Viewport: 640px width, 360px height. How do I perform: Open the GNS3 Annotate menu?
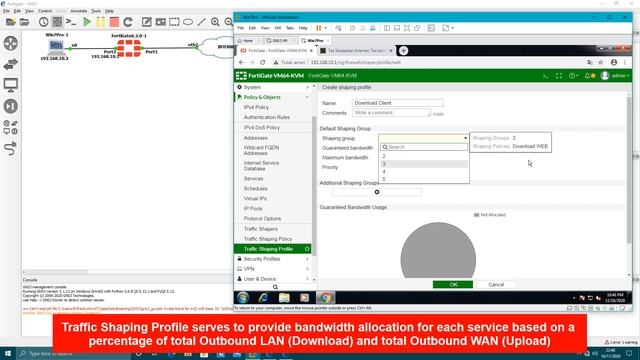click(79, 11)
